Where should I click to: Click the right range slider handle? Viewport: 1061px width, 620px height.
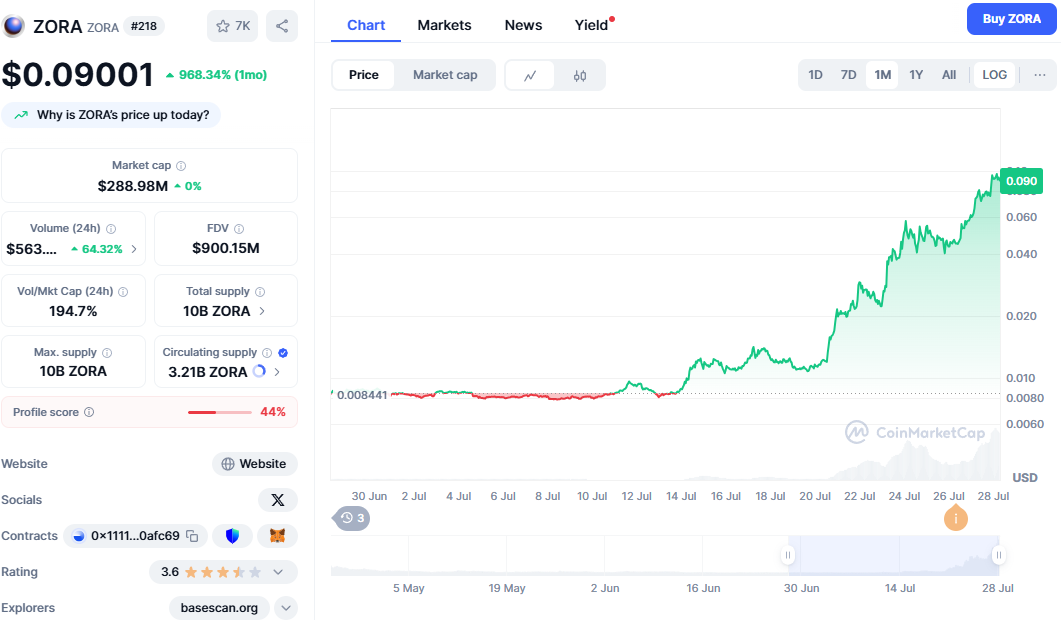pyautogui.click(x=997, y=555)
